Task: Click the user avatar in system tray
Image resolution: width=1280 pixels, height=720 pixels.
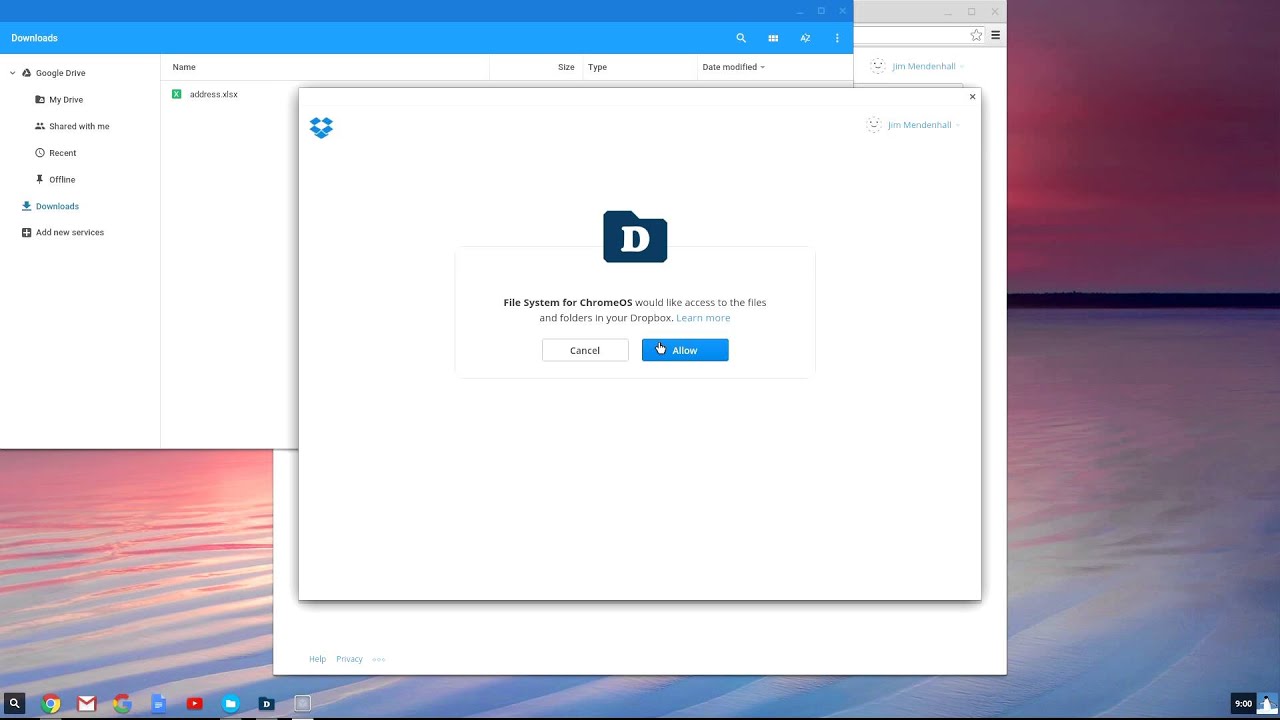Action: coord(1267,704)
